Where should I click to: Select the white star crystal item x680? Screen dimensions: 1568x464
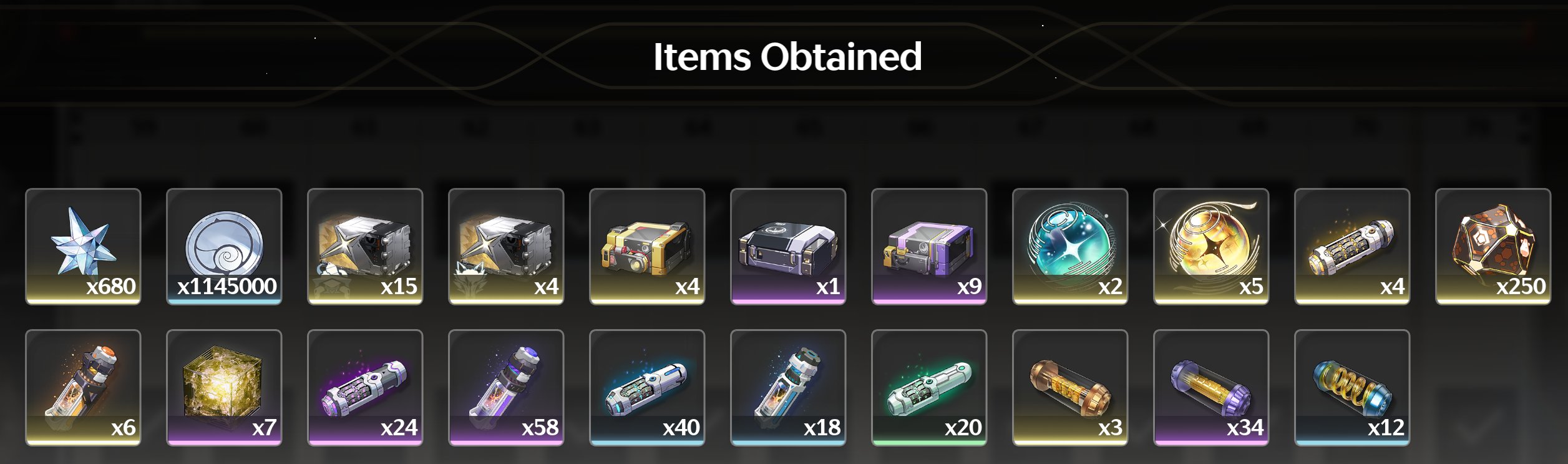tap(83, 246)
